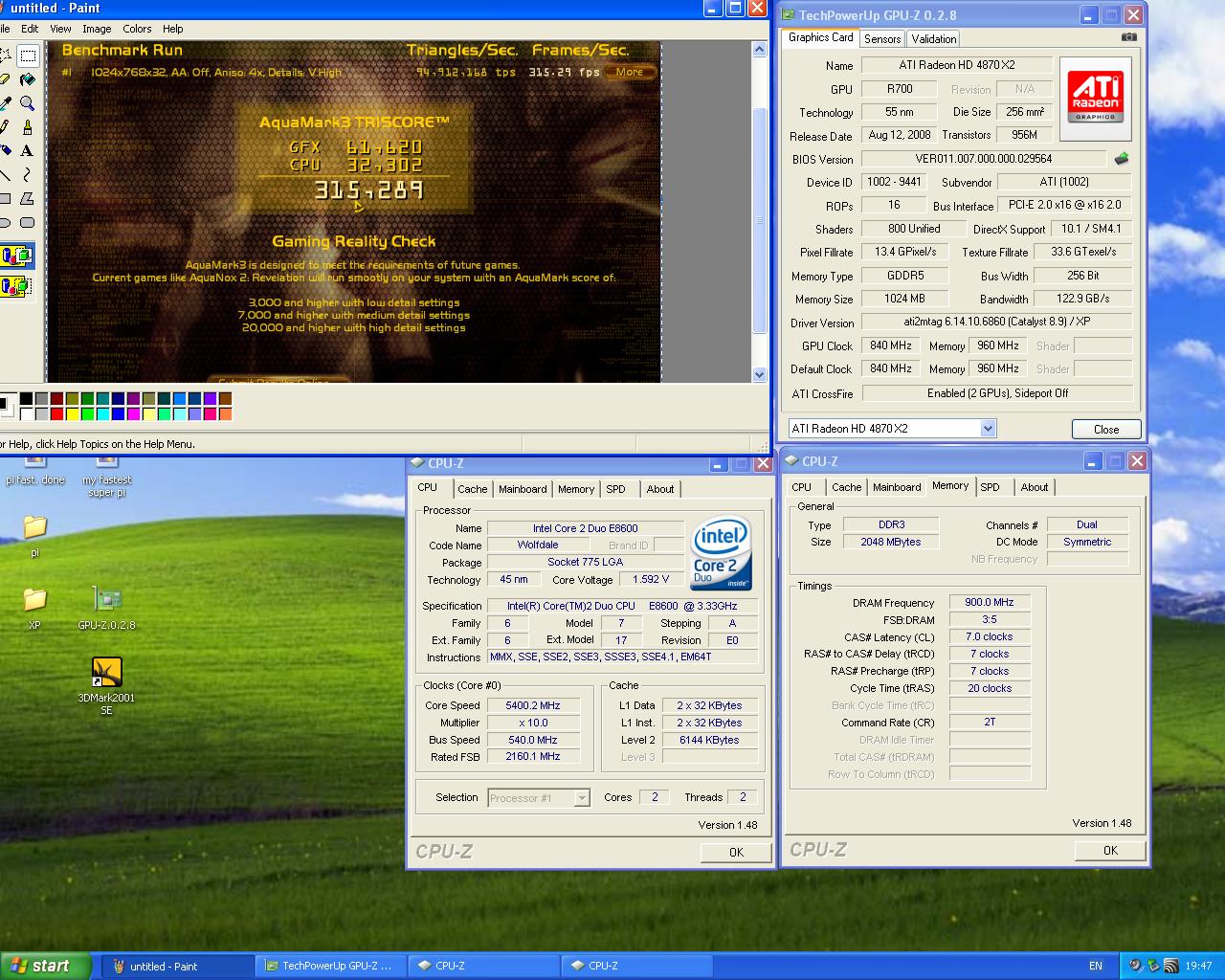This screenshot has width=1225, height=980.
Task: Select the Curve tool in Paint
Action: 28,174
